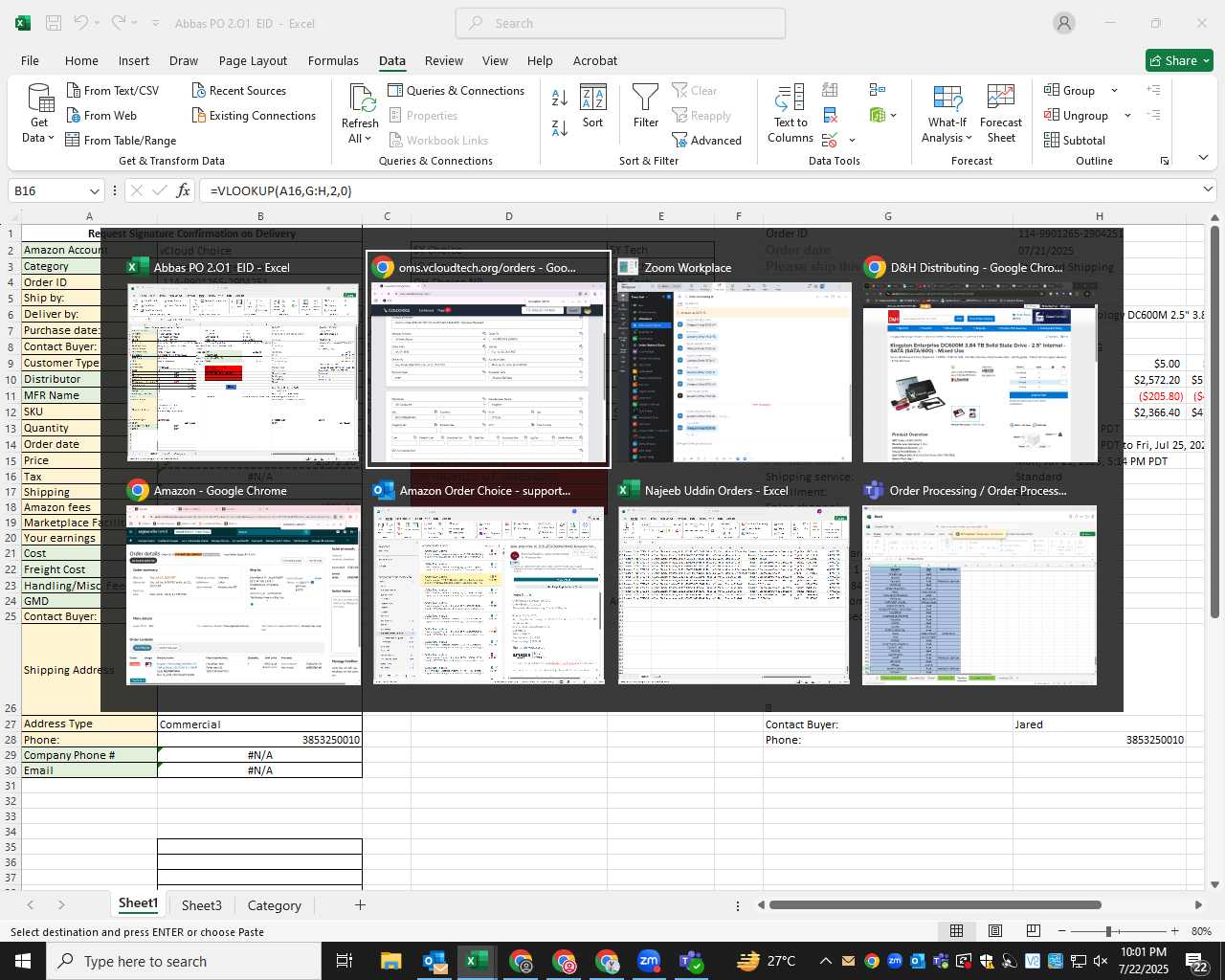Open What-If Analysis
1225x980 pixels.
coord(947,113)
